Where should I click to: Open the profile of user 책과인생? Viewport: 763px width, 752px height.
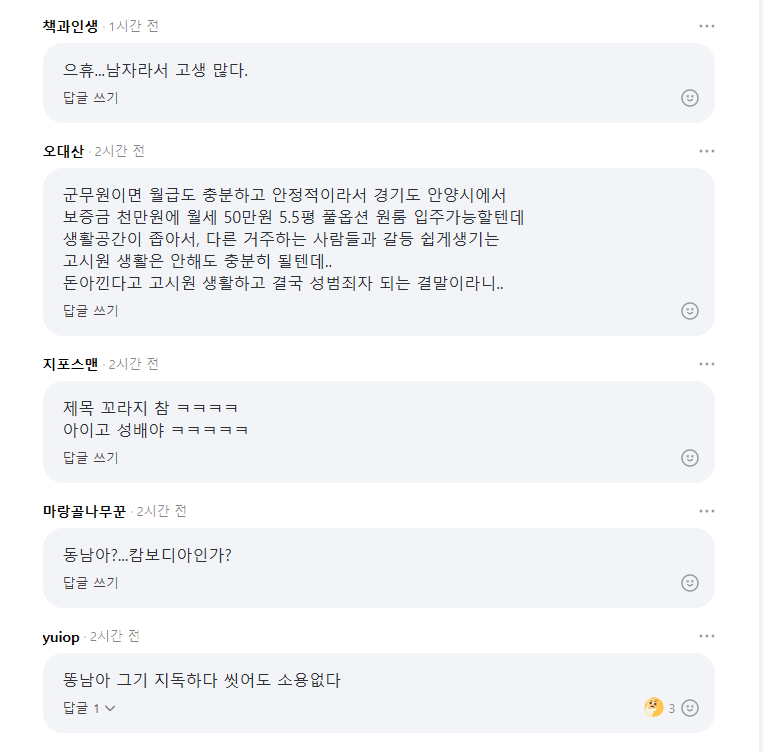[x=70, y=26]
